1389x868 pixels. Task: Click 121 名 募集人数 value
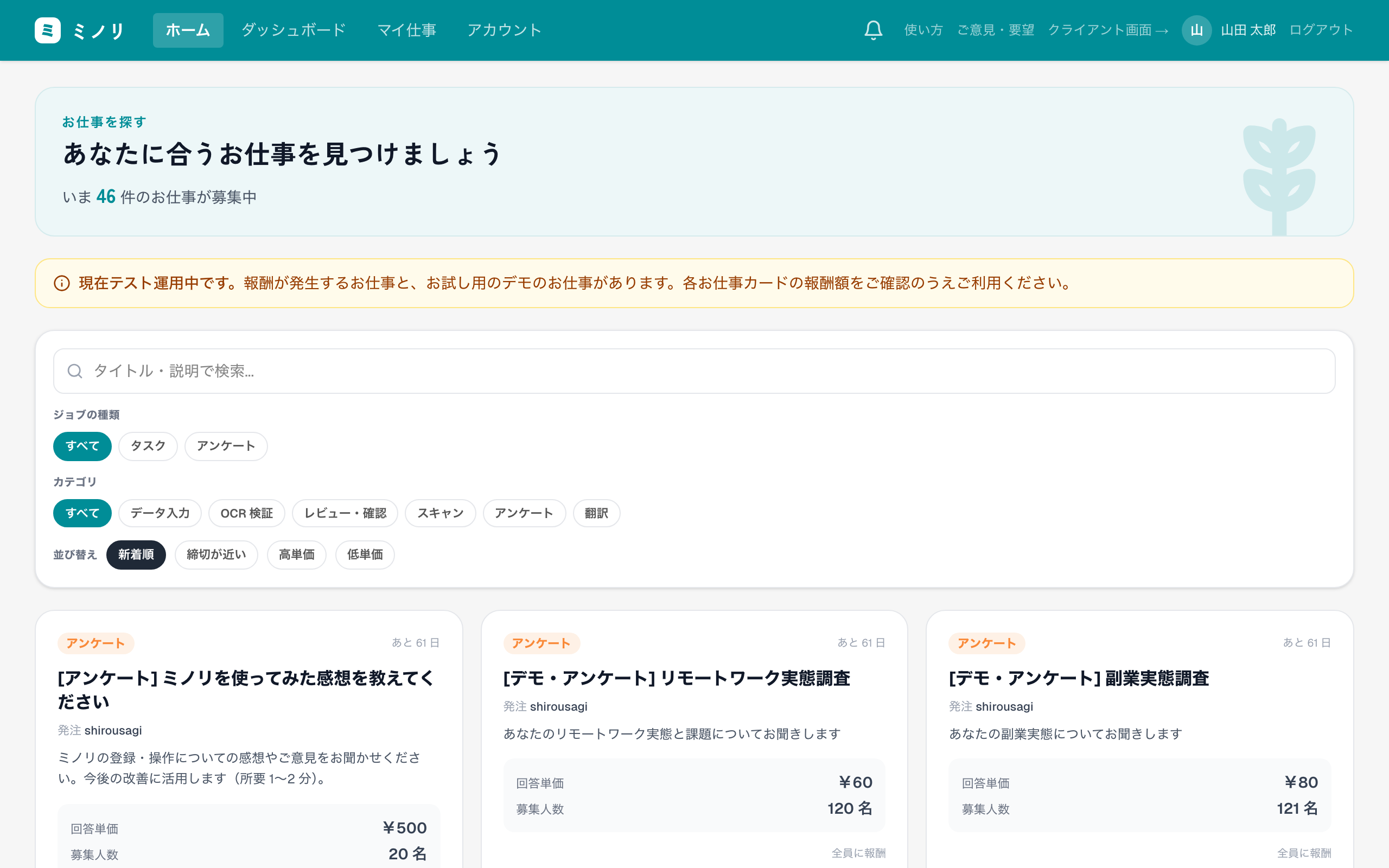coord(1297,808)
